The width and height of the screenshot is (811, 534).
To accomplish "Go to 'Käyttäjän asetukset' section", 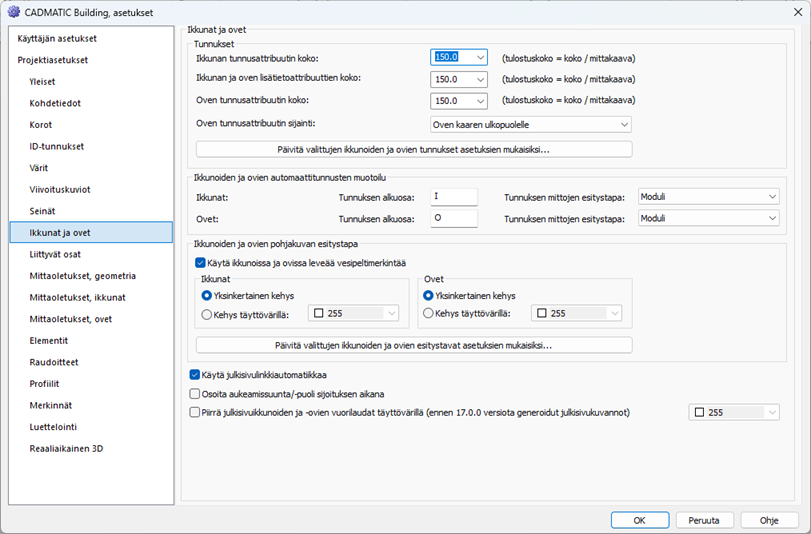I will pyautogui.click(x=57, y=38).
